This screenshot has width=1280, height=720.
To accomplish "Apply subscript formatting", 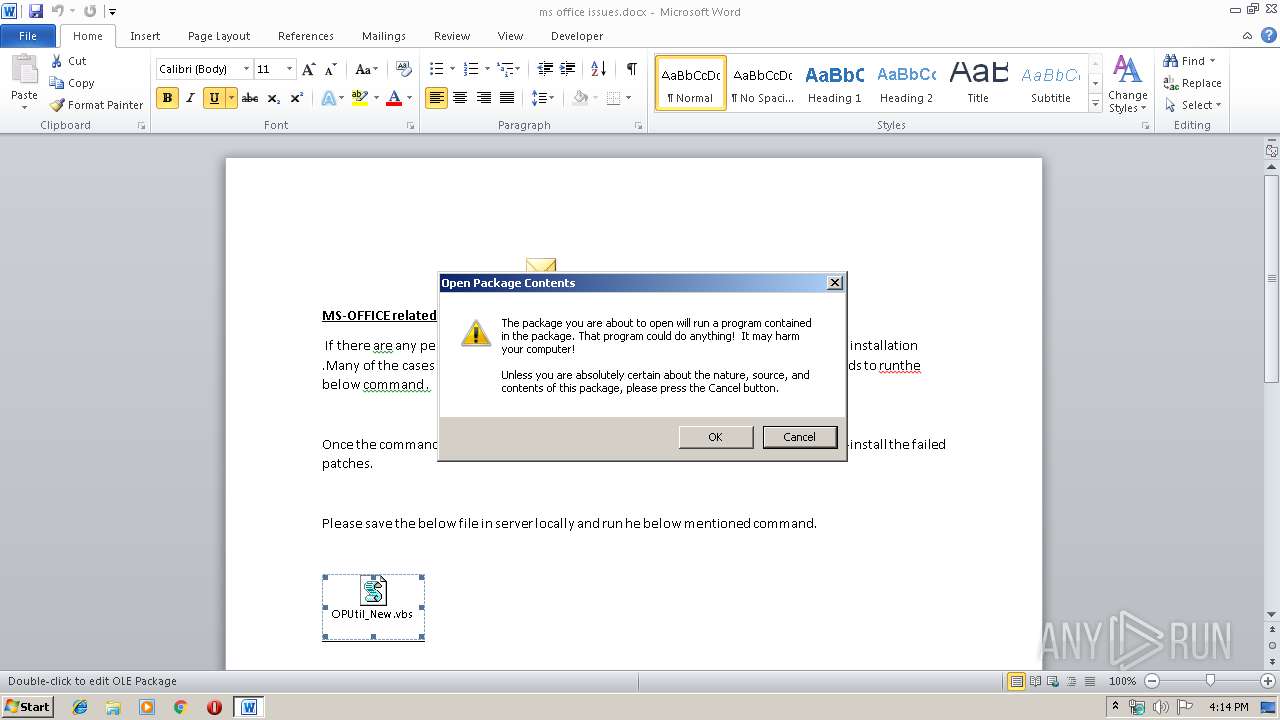I will (x=274, y=98).
